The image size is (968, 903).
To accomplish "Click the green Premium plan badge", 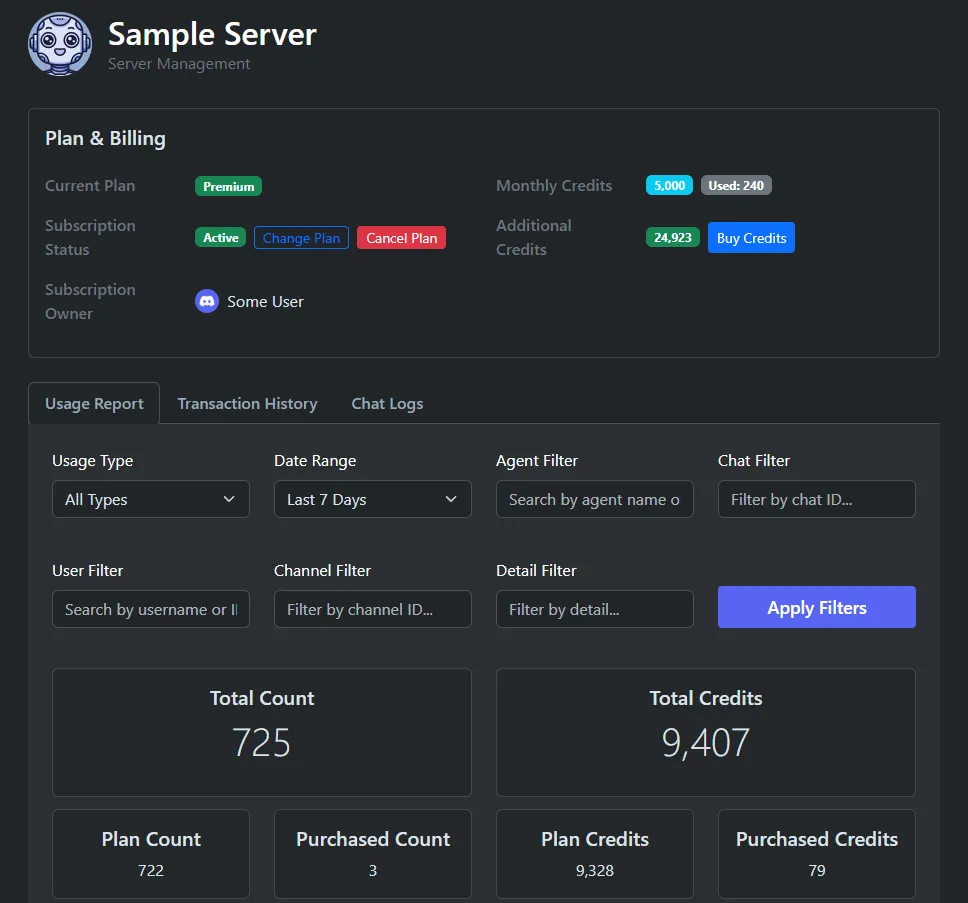I will [x=228, y=186].
